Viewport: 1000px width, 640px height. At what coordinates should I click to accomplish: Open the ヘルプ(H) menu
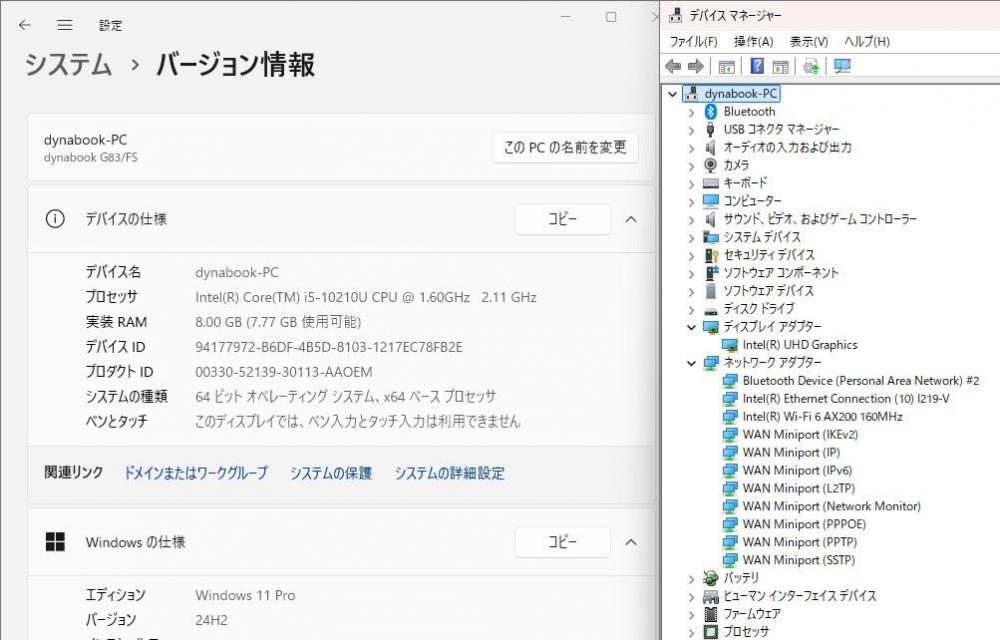pos(867,42)
